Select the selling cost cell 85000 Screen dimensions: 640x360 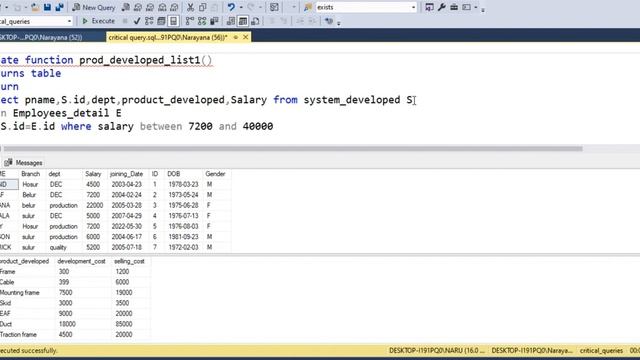[x=124, y=324]
